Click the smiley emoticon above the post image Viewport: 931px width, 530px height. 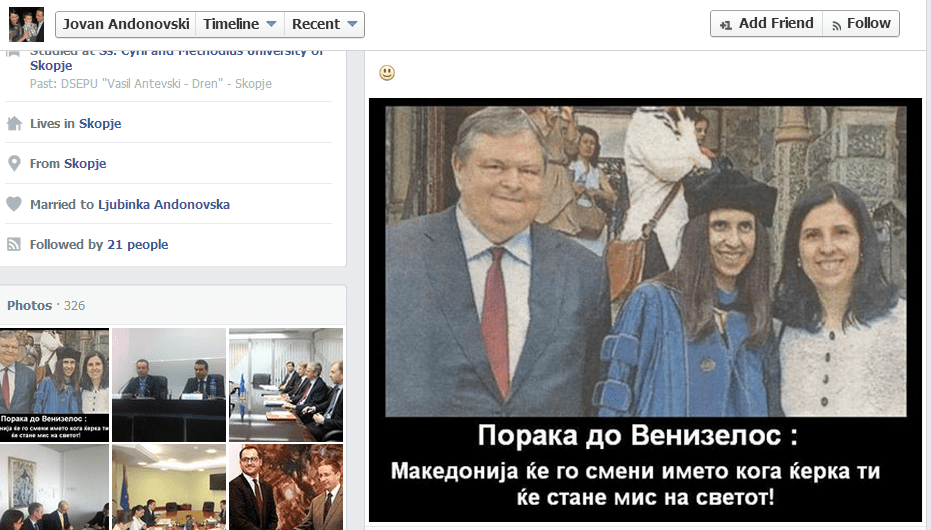387,73
